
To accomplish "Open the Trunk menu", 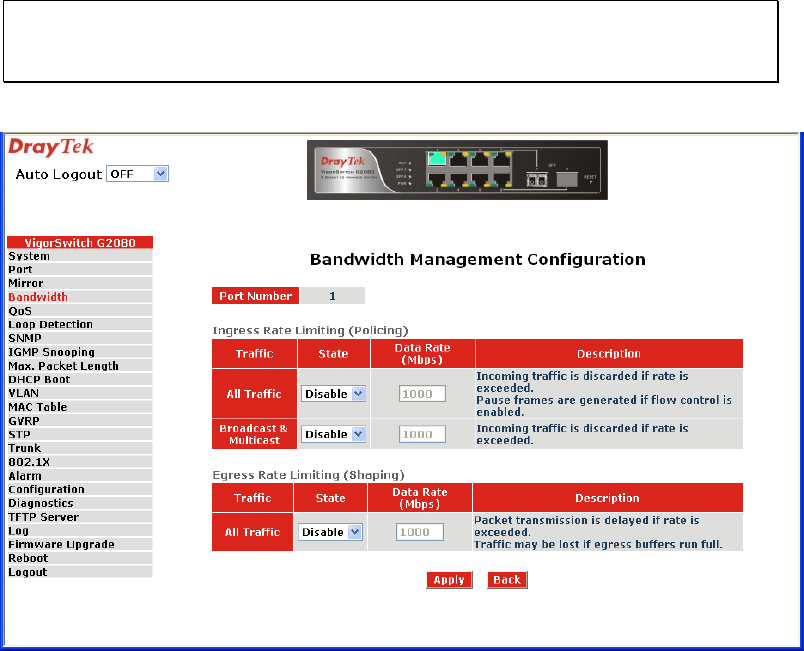I will point(79,449).
